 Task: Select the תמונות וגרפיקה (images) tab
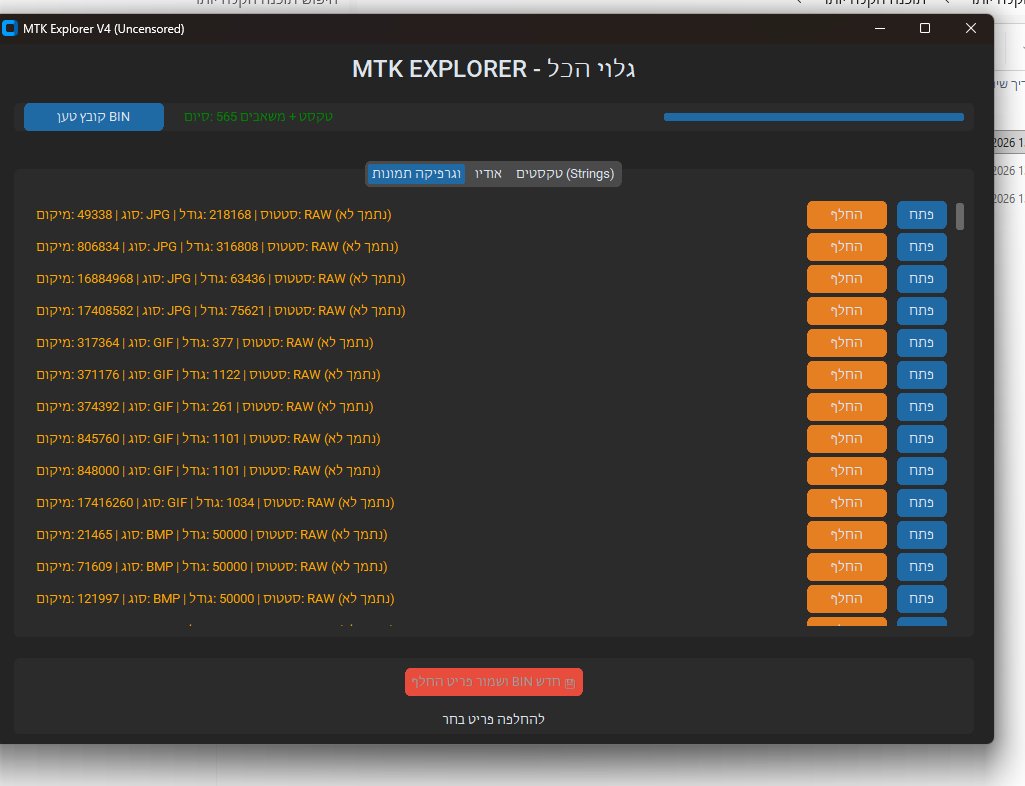[416, 174]
